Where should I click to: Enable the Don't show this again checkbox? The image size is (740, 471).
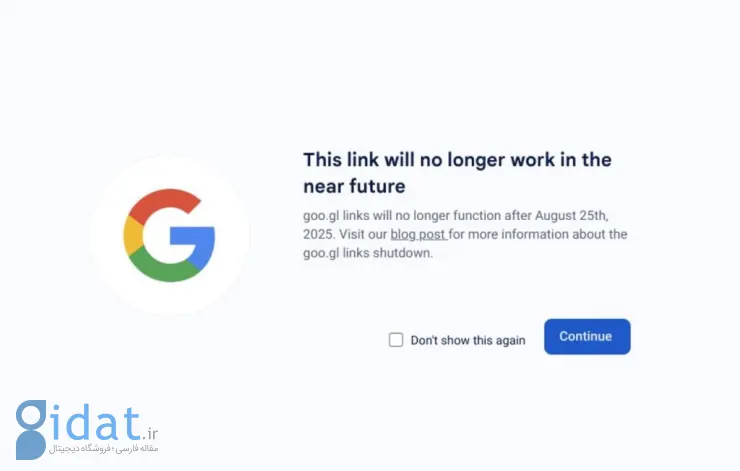pyautogui.click(x=396, y=340)
